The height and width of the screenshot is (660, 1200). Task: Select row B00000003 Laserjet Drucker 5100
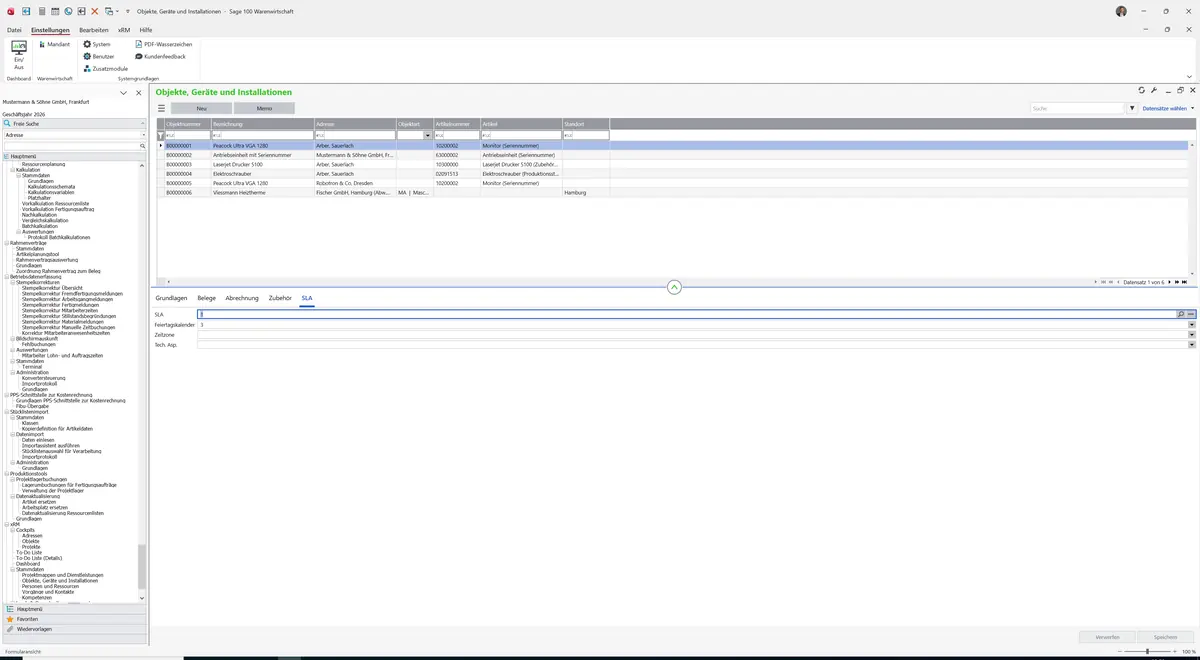click(x=673, y=164)
